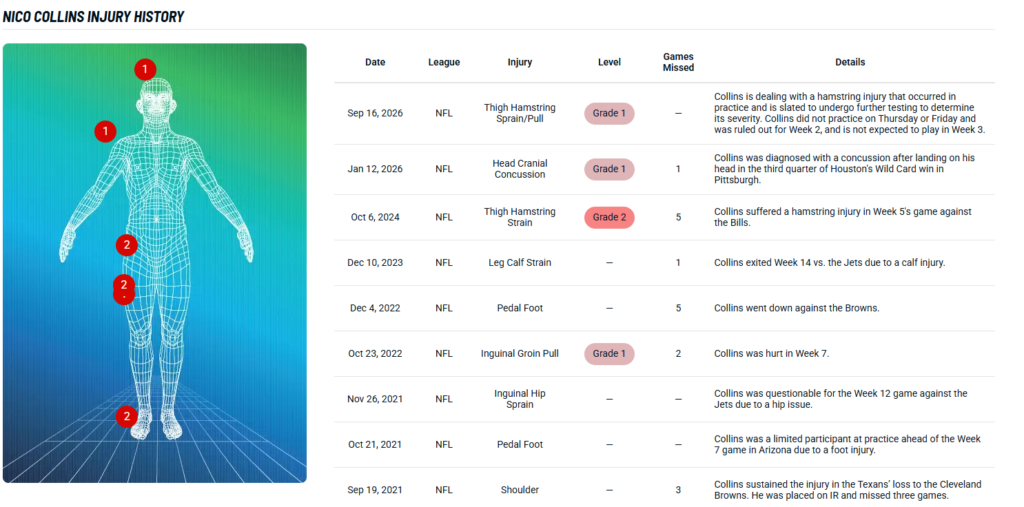Click the head injury marker on body diagram

pyautogui.click(x=145, y=69)
